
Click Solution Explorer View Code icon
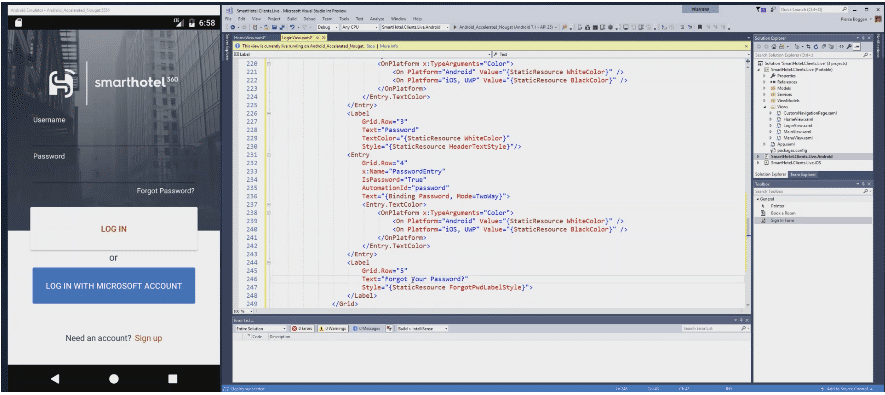coord(842,47)
